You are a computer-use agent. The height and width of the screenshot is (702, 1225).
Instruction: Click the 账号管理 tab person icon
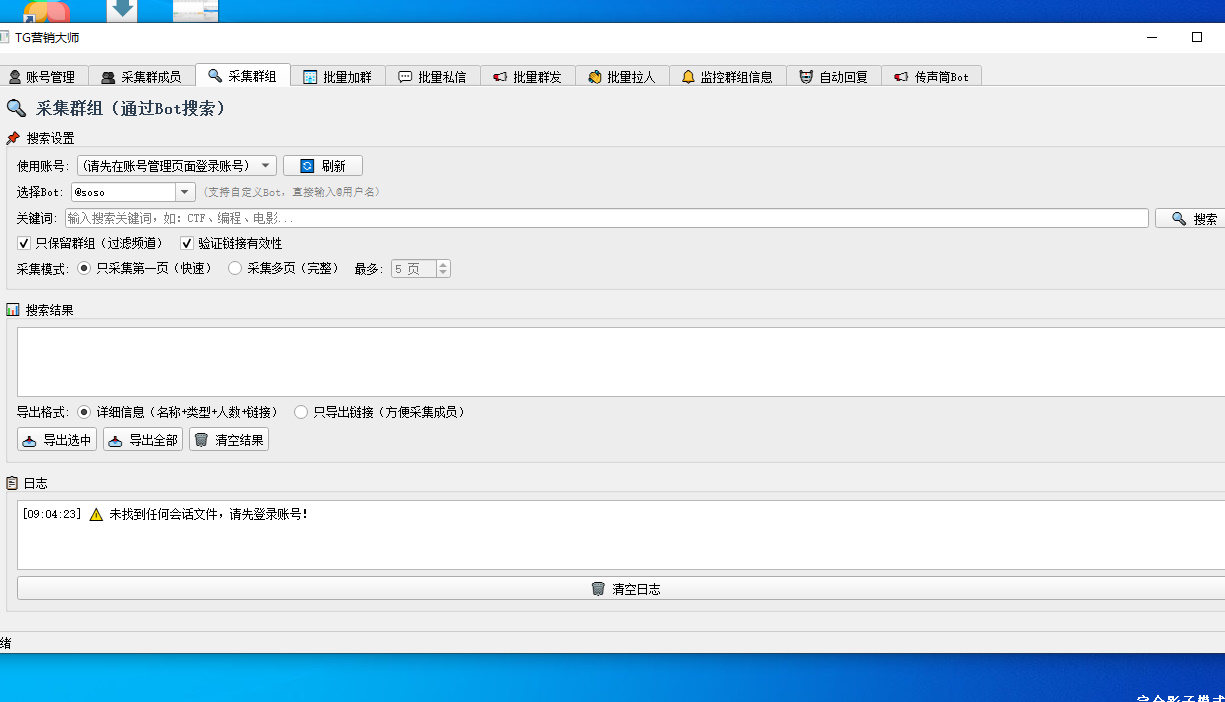click(x=15, y=77)
